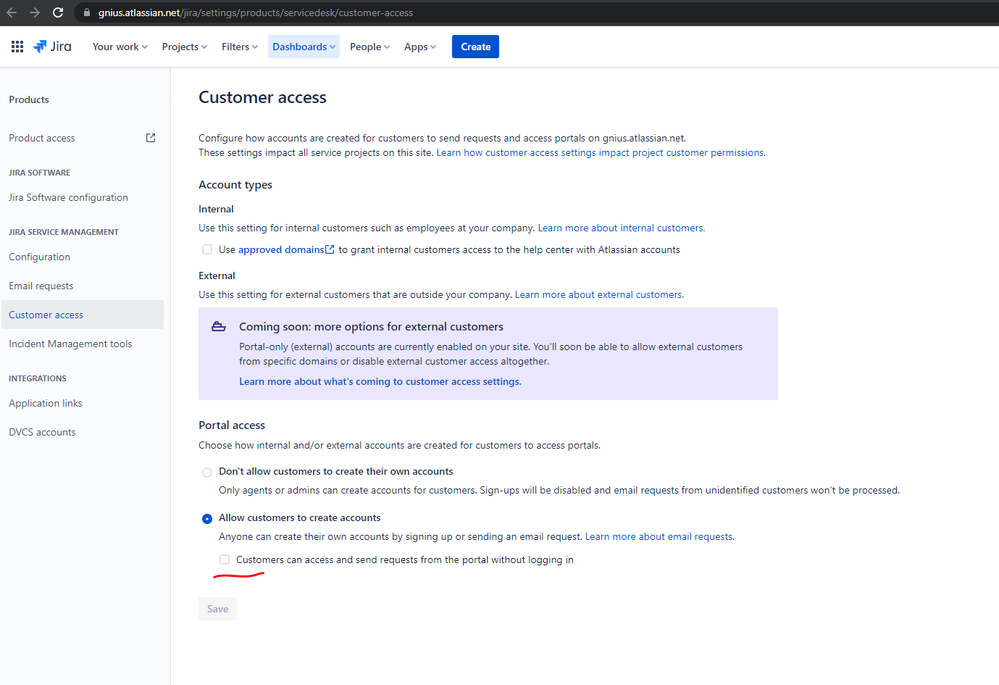Click the Save button
Image resolution: width=999 pixels, height=685 pixels.
point(217,609)
